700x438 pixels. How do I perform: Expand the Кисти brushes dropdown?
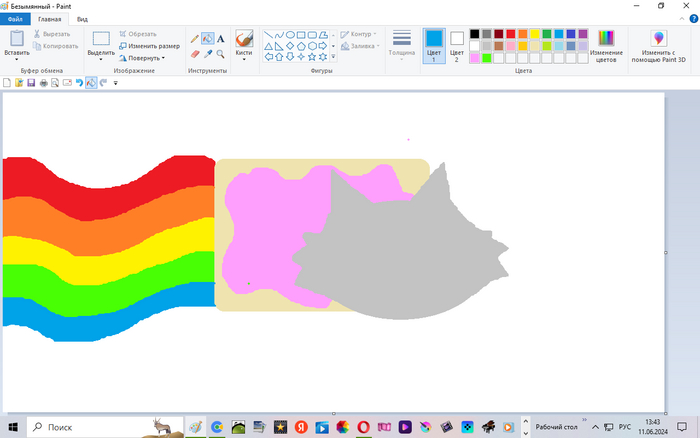point(244,58)
